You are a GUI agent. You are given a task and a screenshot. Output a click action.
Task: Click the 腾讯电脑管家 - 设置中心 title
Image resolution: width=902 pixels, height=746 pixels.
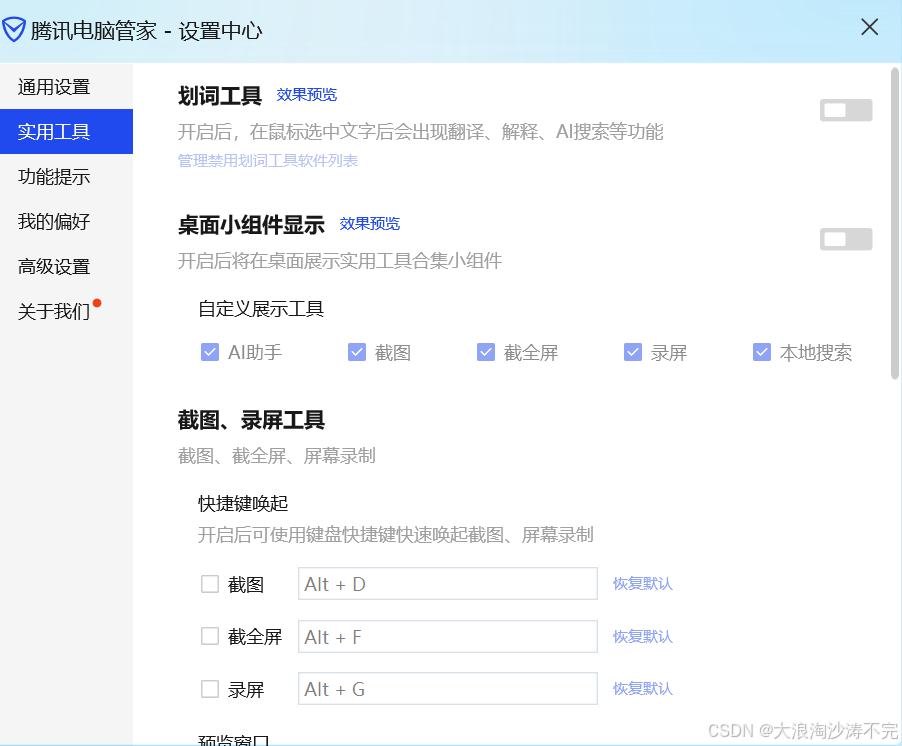[146, 30]
